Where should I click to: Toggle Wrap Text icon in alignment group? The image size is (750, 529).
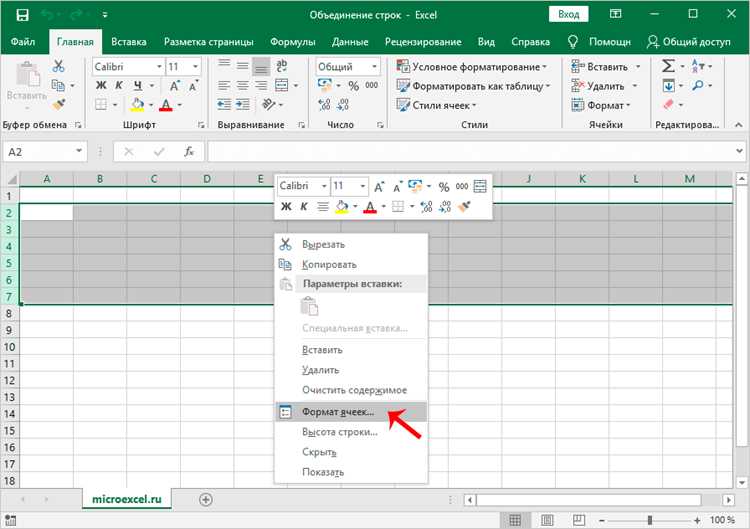[x=282, y=66]
